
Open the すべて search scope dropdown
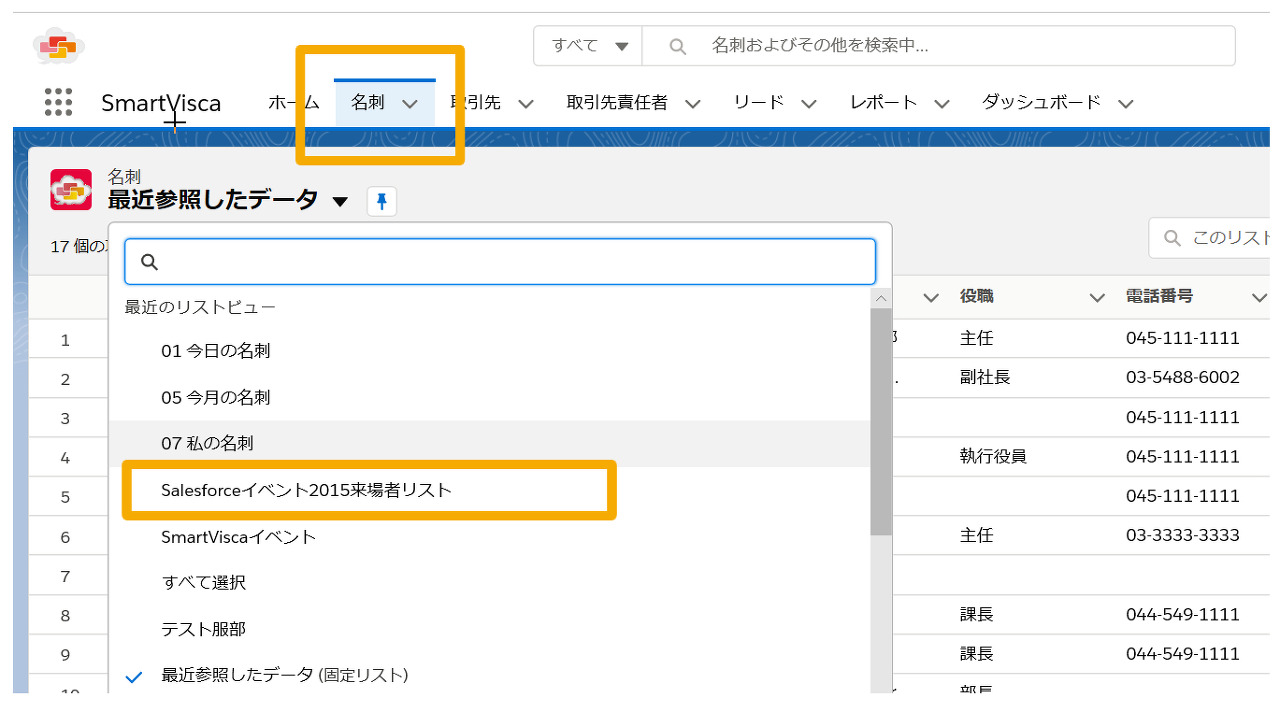[x=589, y=46]
